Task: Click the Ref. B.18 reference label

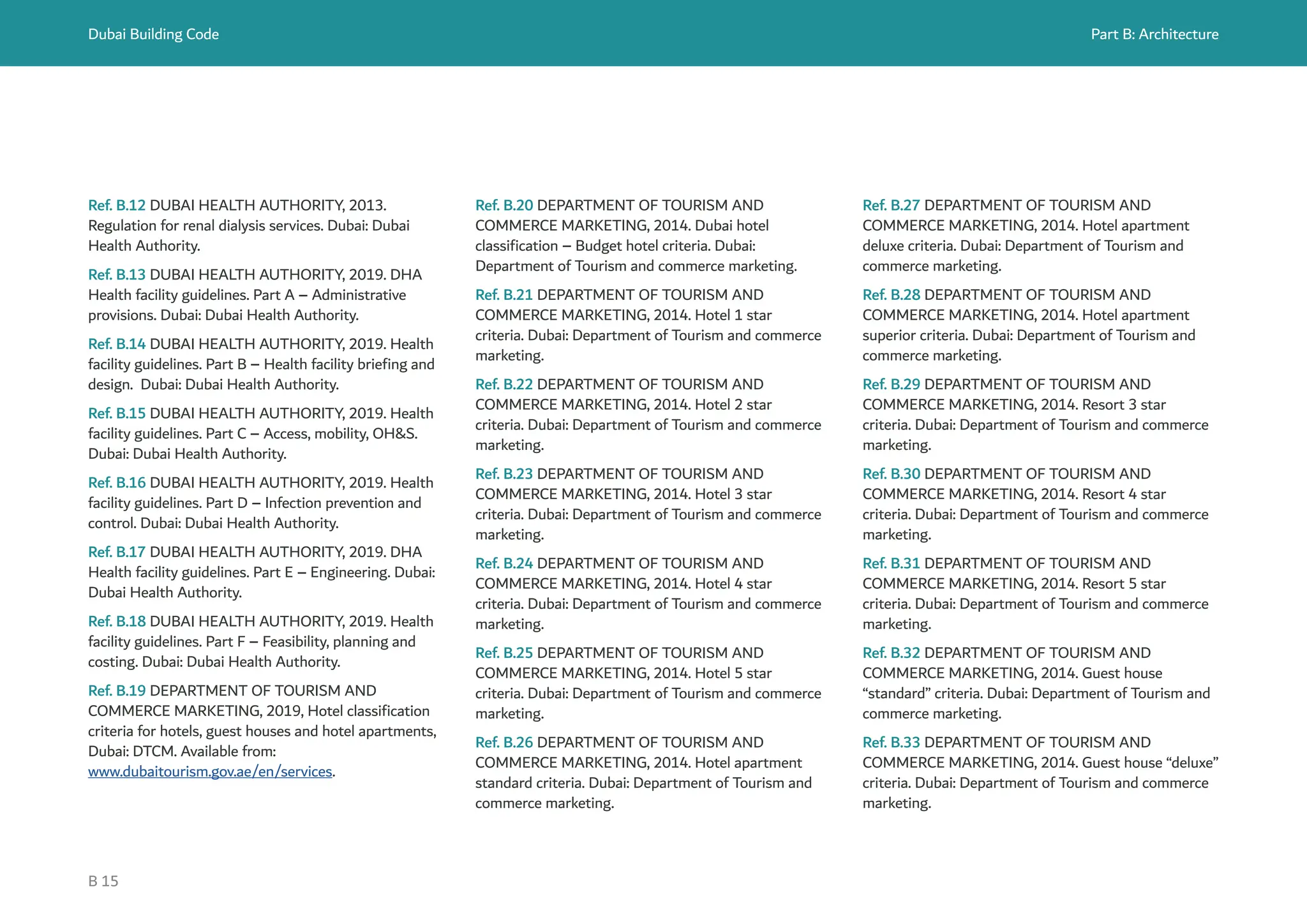Action: [x=117, y=622]
